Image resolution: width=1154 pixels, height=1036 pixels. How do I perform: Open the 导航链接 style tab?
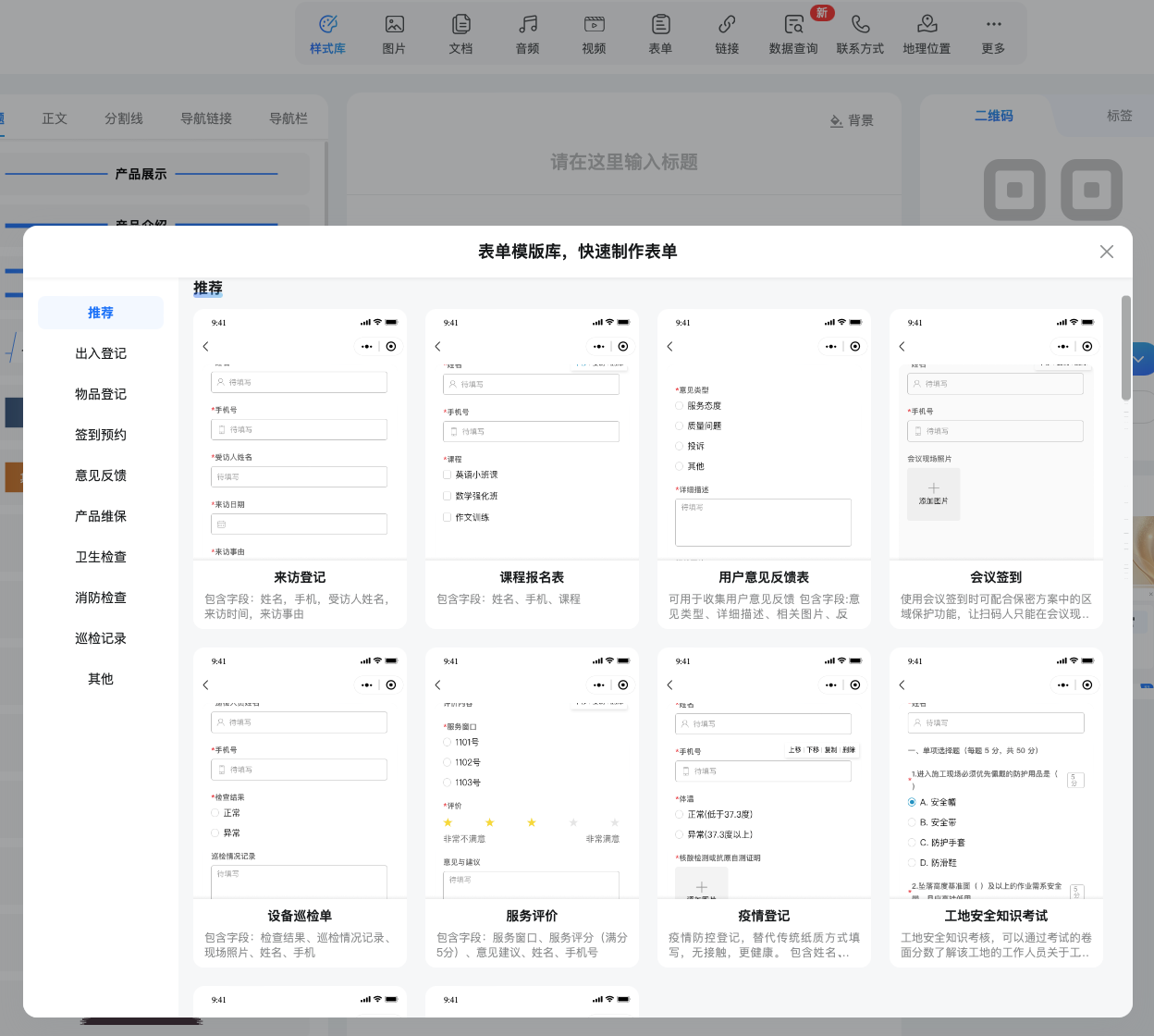tap(205, 118)
